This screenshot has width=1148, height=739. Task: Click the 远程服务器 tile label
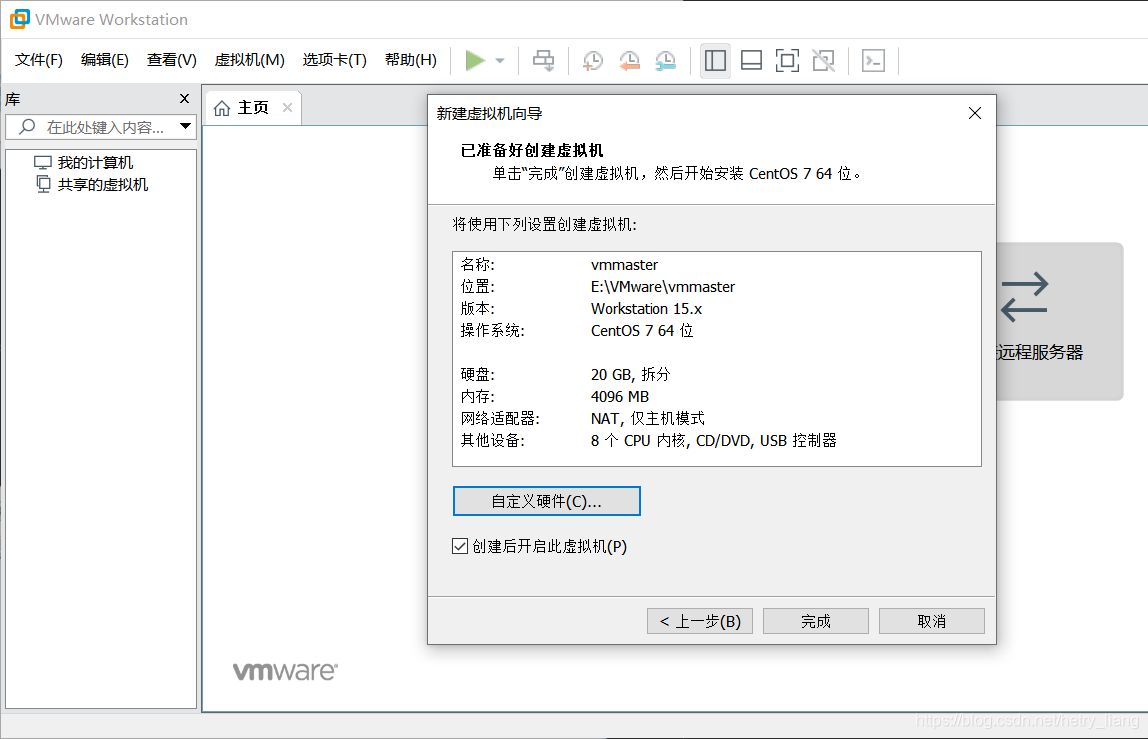tap(1040, 352)
